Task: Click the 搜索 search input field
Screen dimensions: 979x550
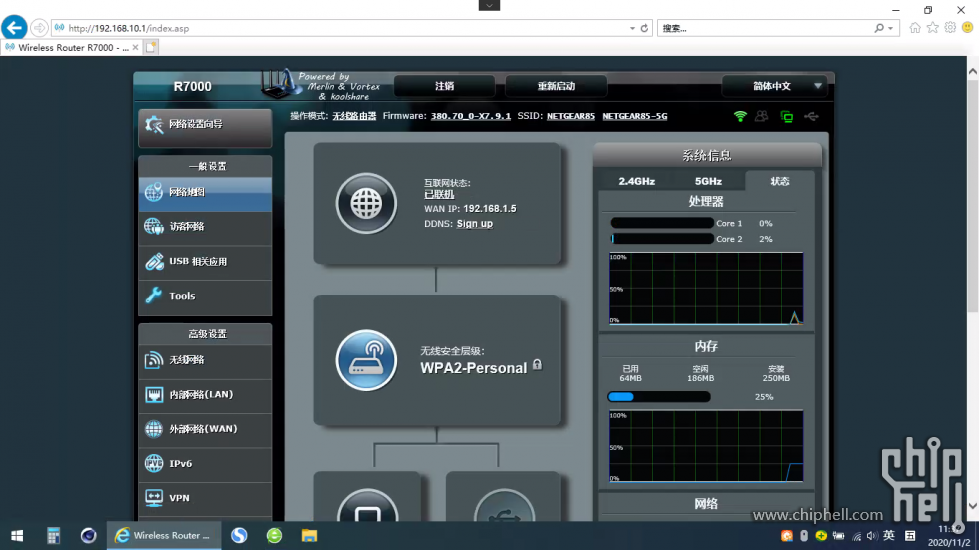Action: (x=765, y=28)
